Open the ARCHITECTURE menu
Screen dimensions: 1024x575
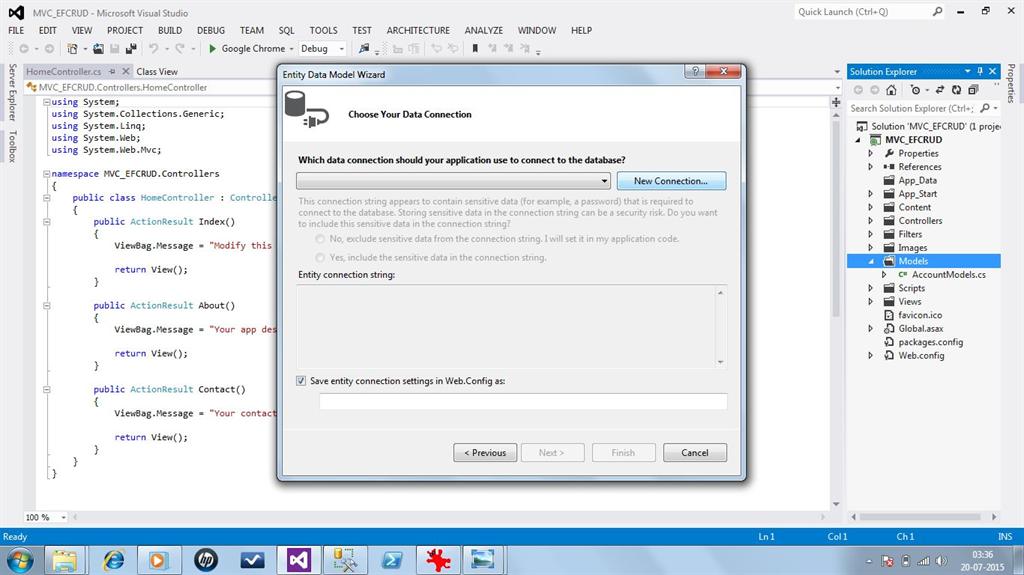[418, 30]
